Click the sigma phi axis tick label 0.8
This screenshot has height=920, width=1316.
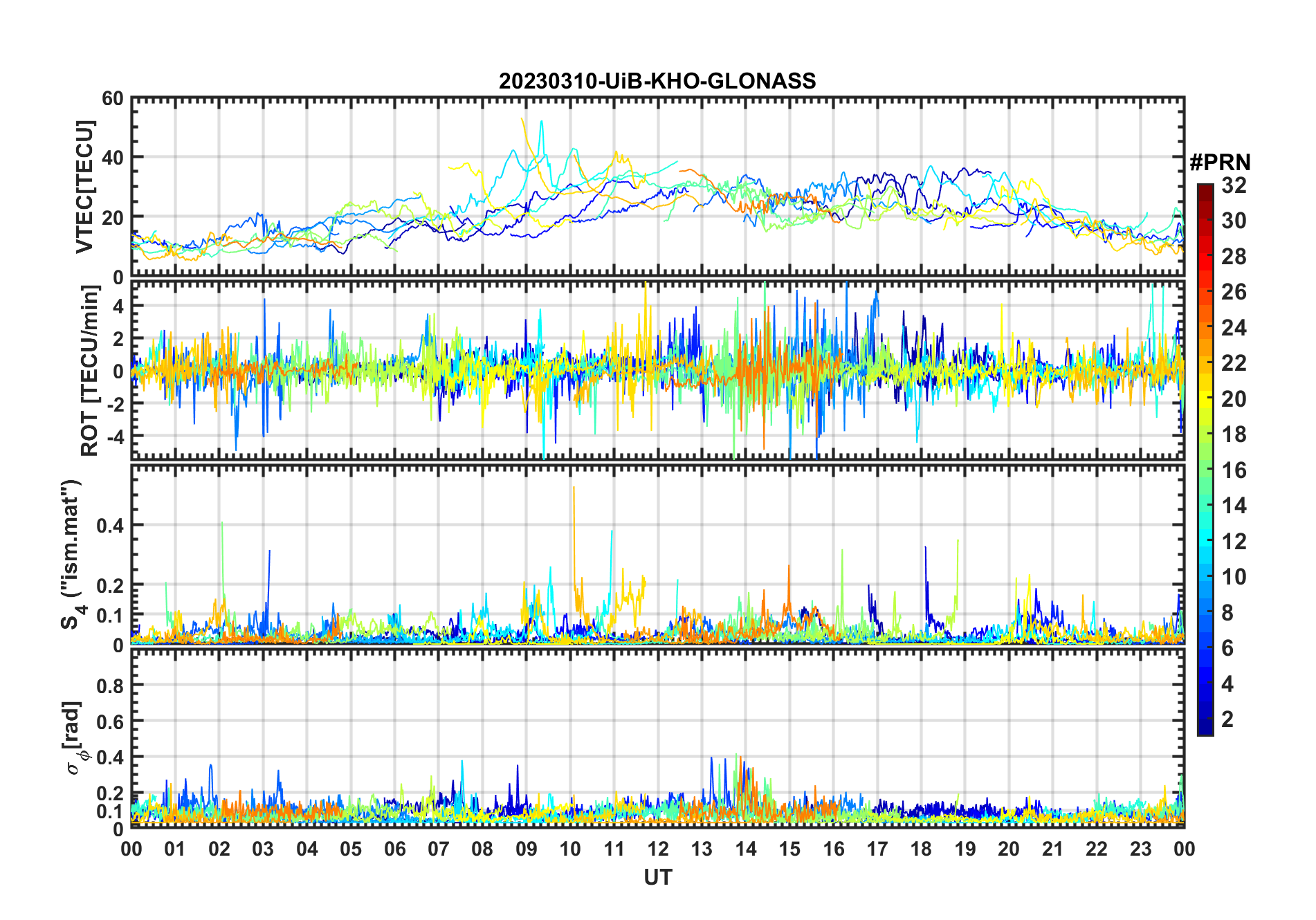[110, 686]
